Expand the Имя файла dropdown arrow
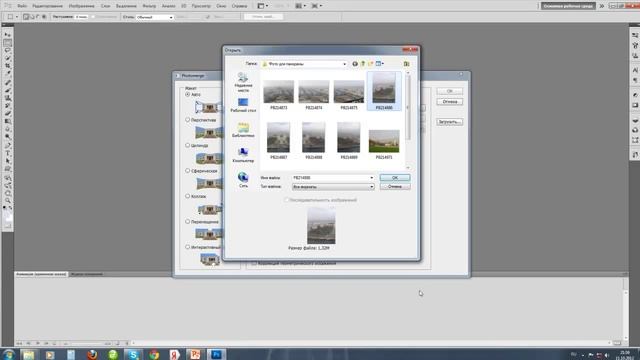This screenshot has height=360, width=640. (371, 178)
